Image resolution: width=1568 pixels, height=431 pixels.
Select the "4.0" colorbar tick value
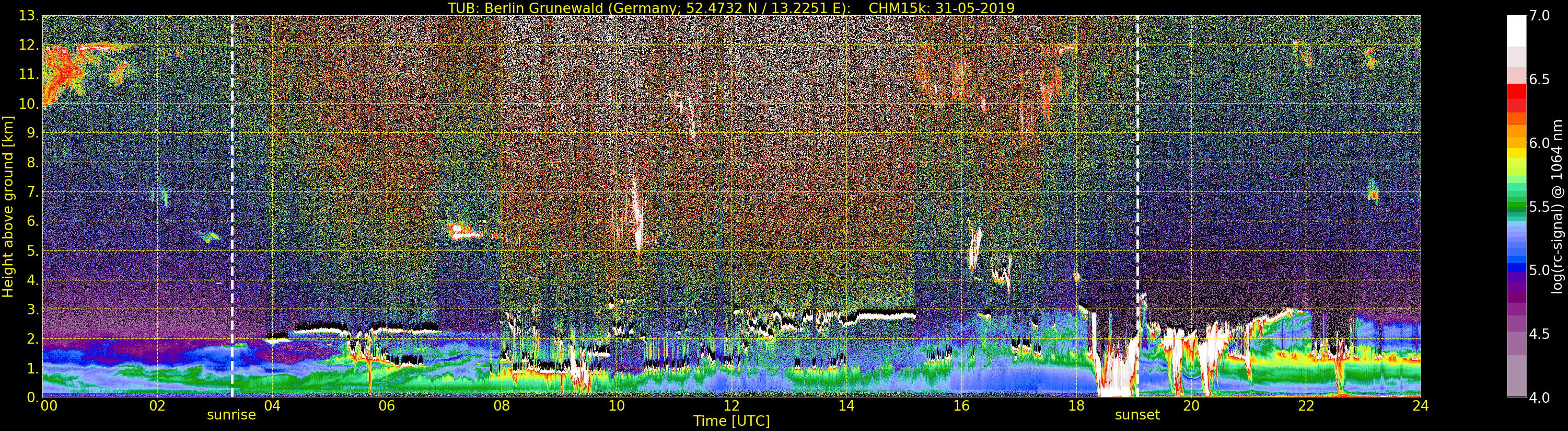pos(1539,398)
